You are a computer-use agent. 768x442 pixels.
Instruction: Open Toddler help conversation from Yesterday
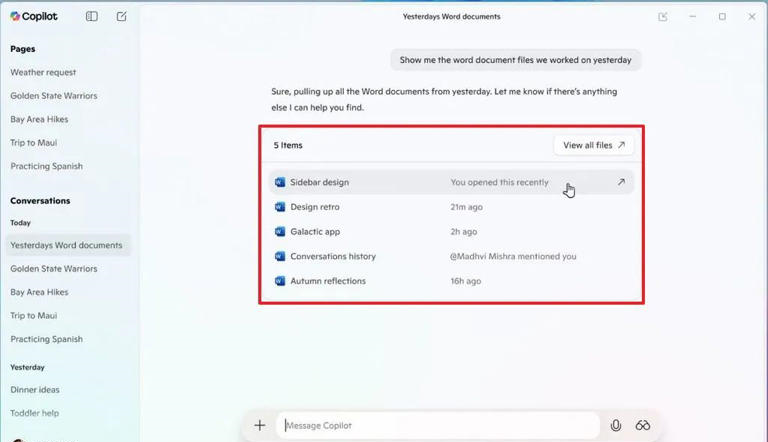pos(34,413)
